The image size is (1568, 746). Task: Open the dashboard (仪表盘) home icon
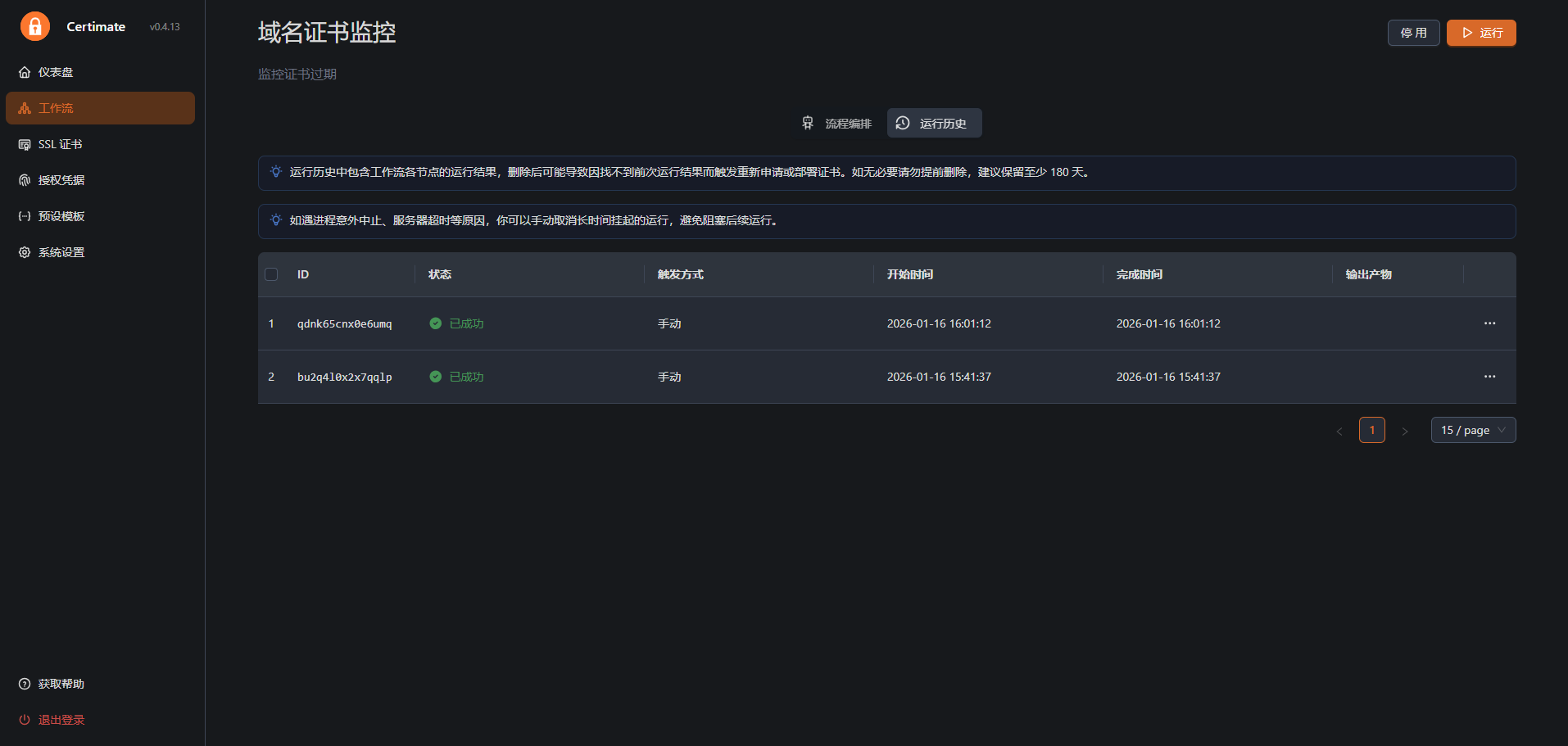[25, 73]
